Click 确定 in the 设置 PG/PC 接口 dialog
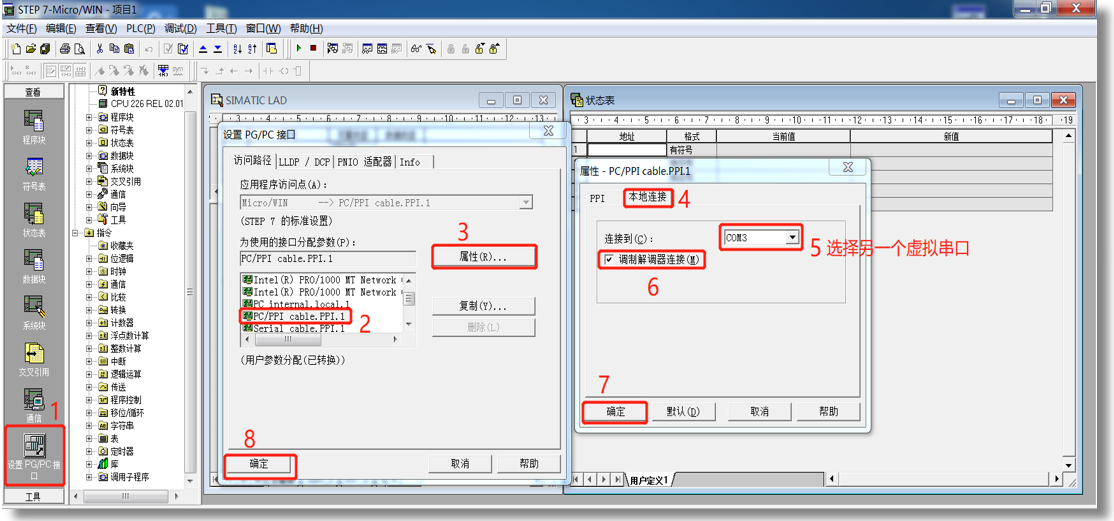The image size is (1114, 521). (259, 463)
